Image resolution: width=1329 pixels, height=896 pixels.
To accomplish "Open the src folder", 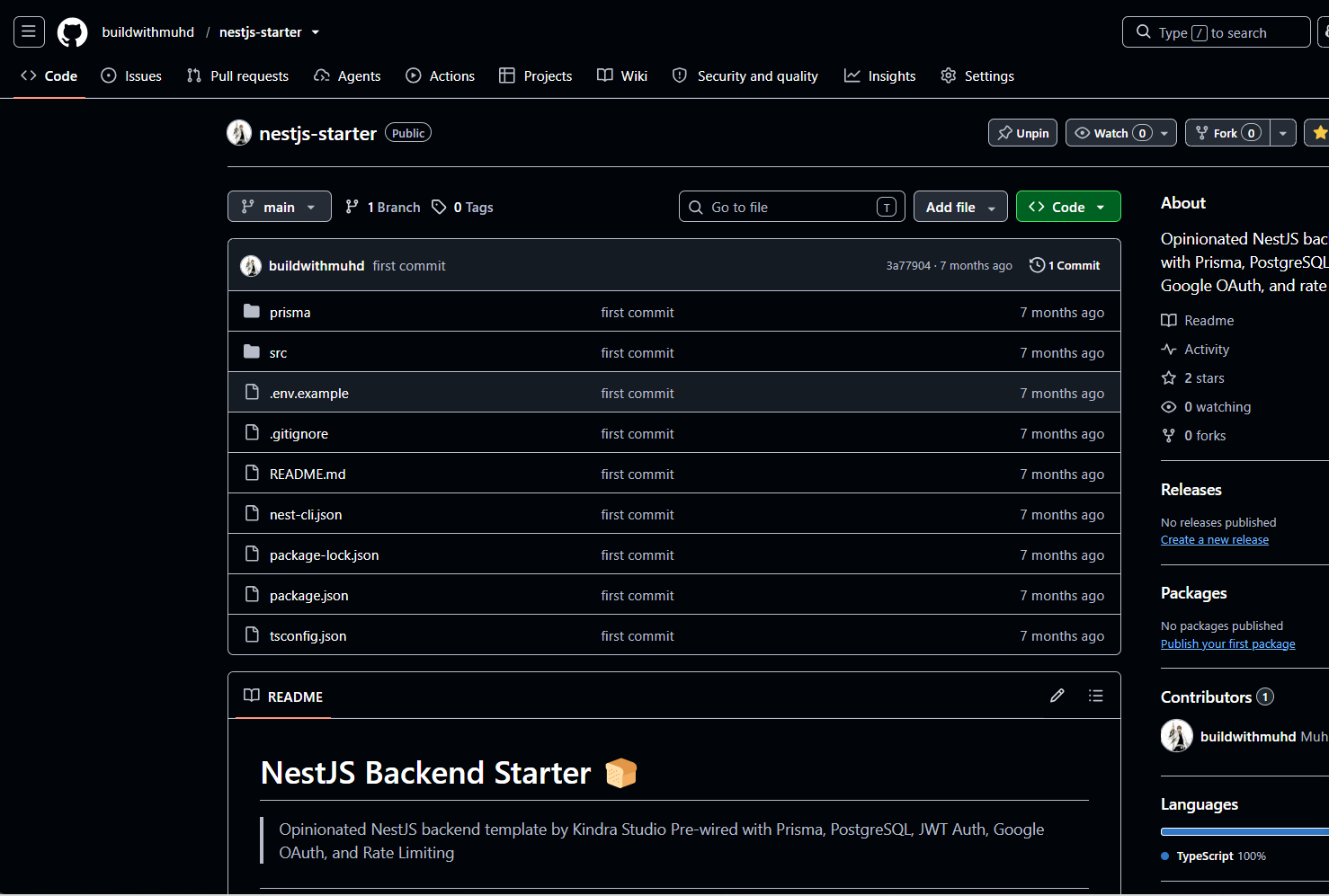I will pyautogui.click(x=278, y=352).
